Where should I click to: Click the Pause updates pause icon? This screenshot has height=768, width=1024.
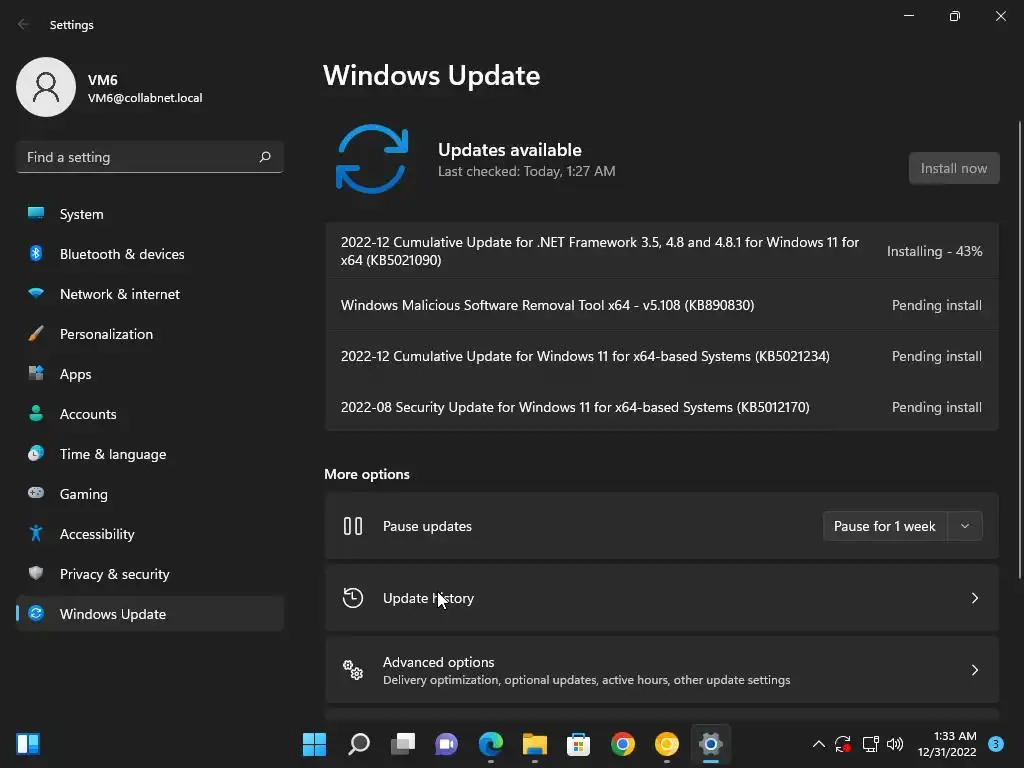(x=353, y=526)
